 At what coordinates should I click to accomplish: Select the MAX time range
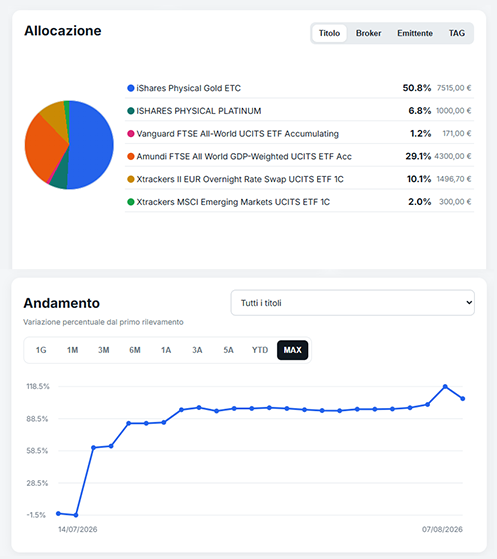[292, 350]
